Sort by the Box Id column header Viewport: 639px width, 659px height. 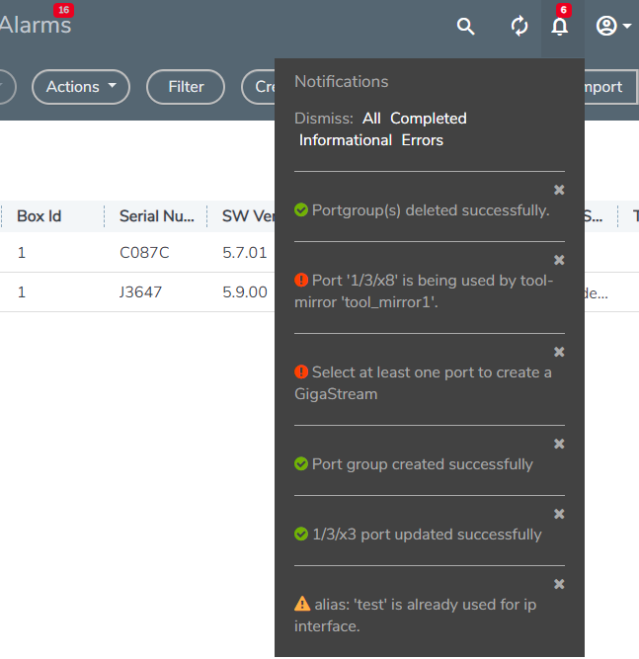[x=39, y=216]
